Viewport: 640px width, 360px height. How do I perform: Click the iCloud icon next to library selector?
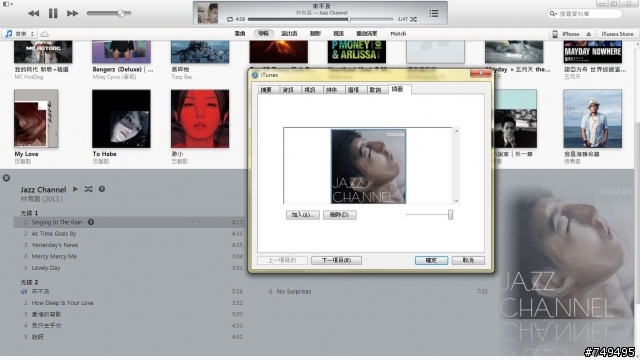(44, 34)
